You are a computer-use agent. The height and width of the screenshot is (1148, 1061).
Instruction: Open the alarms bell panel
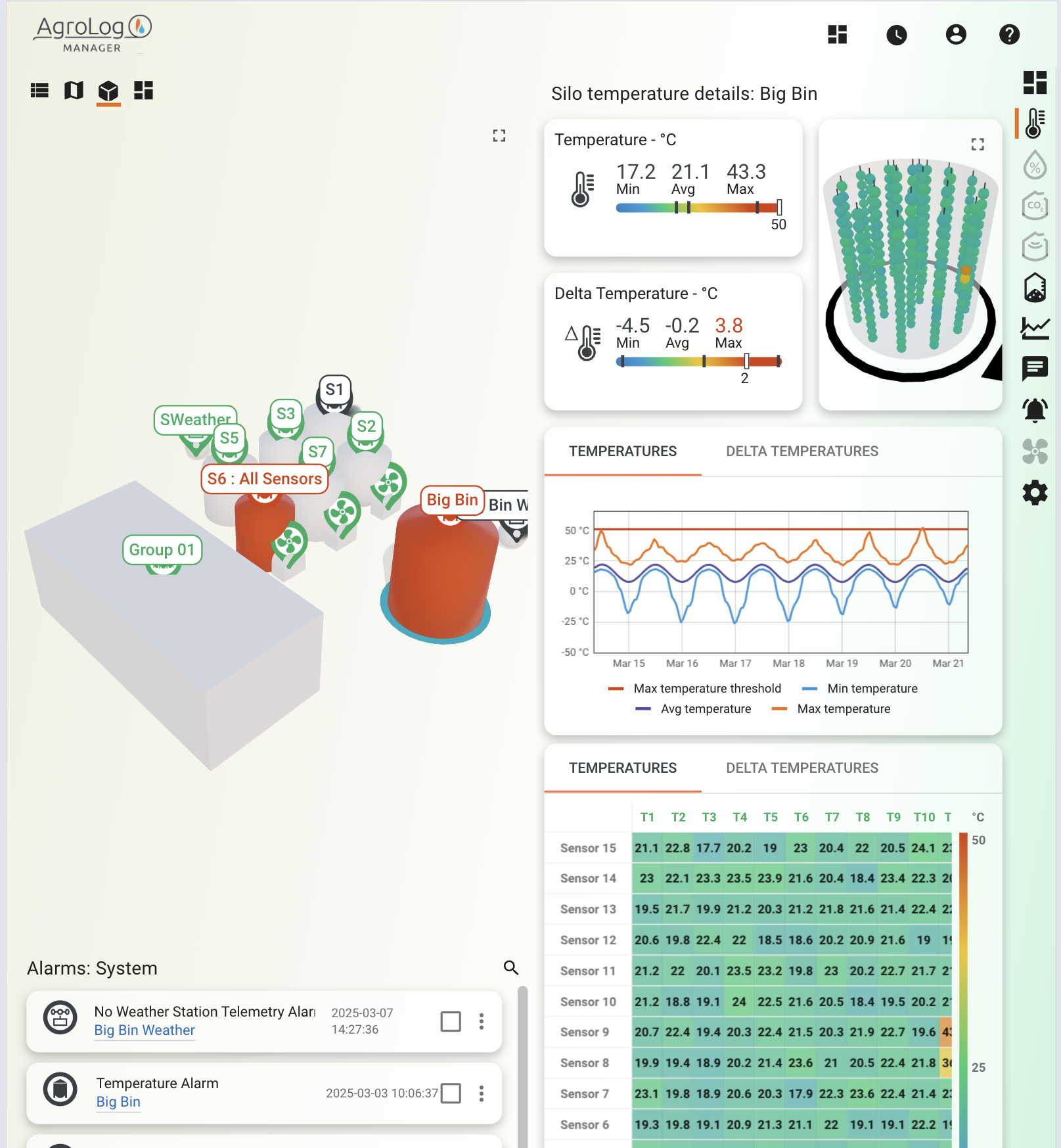tap(1035, 409)
